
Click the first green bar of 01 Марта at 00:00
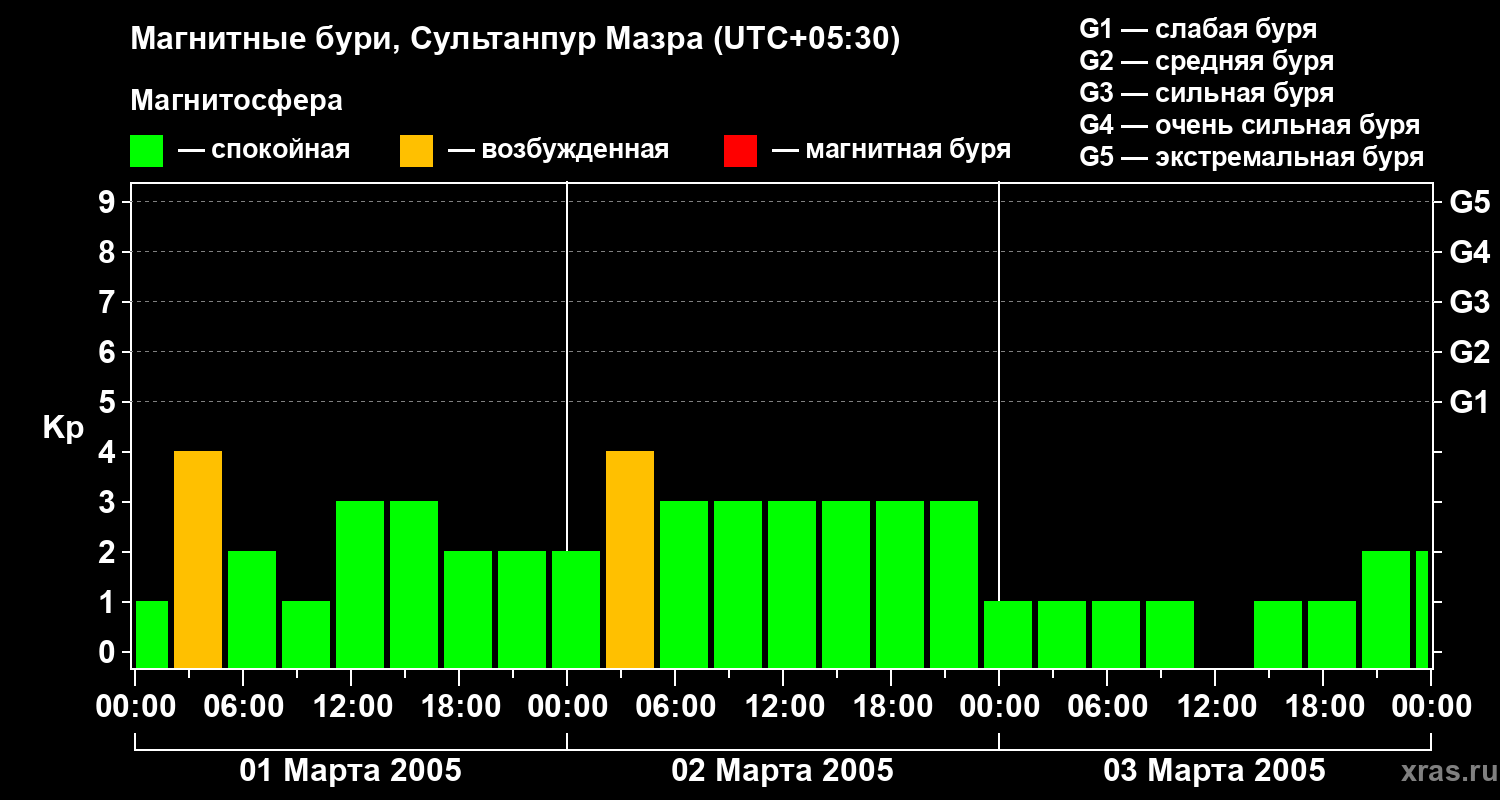pos(152,635)
